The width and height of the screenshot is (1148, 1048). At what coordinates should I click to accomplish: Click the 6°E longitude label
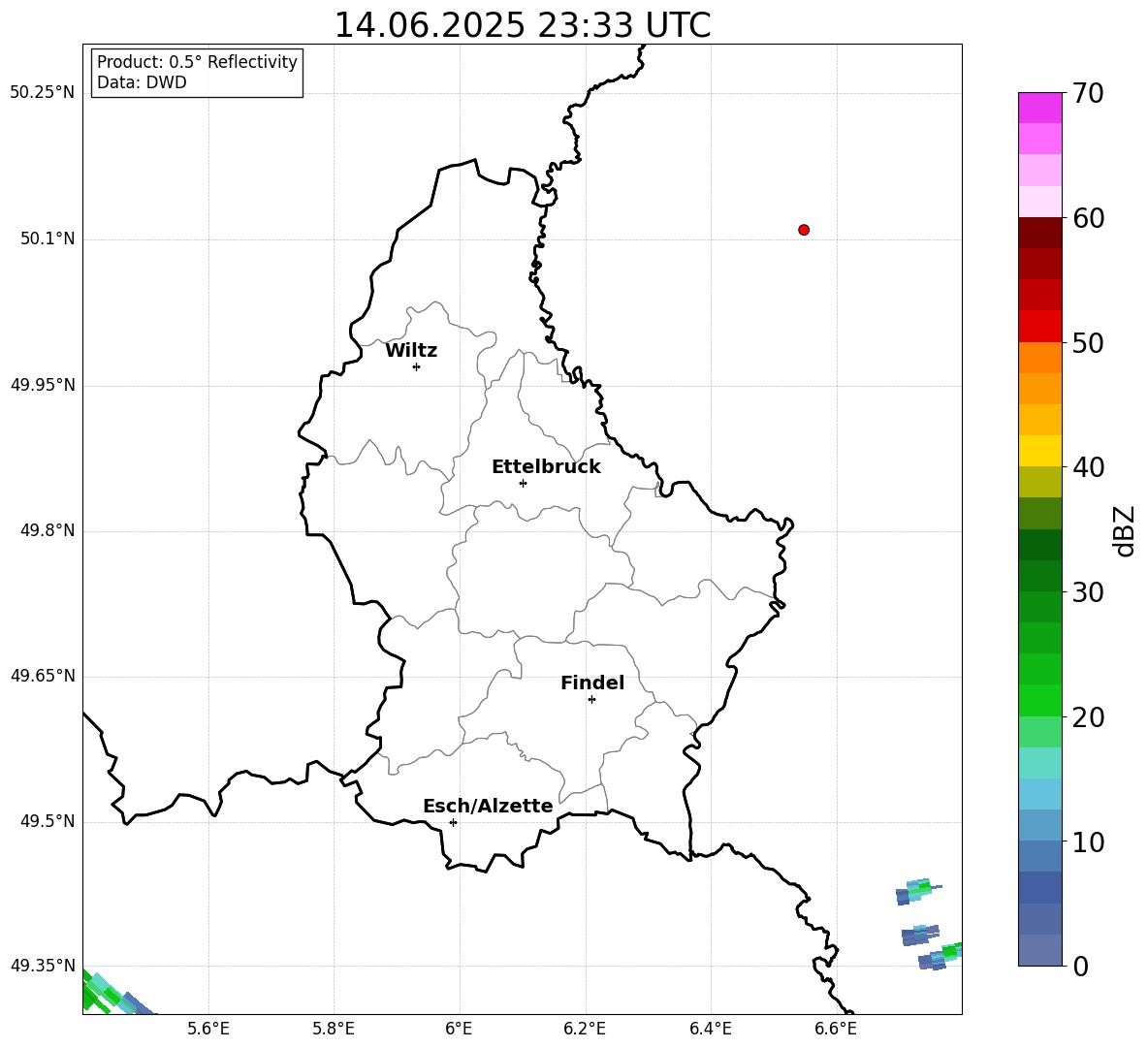point(459,1029)
